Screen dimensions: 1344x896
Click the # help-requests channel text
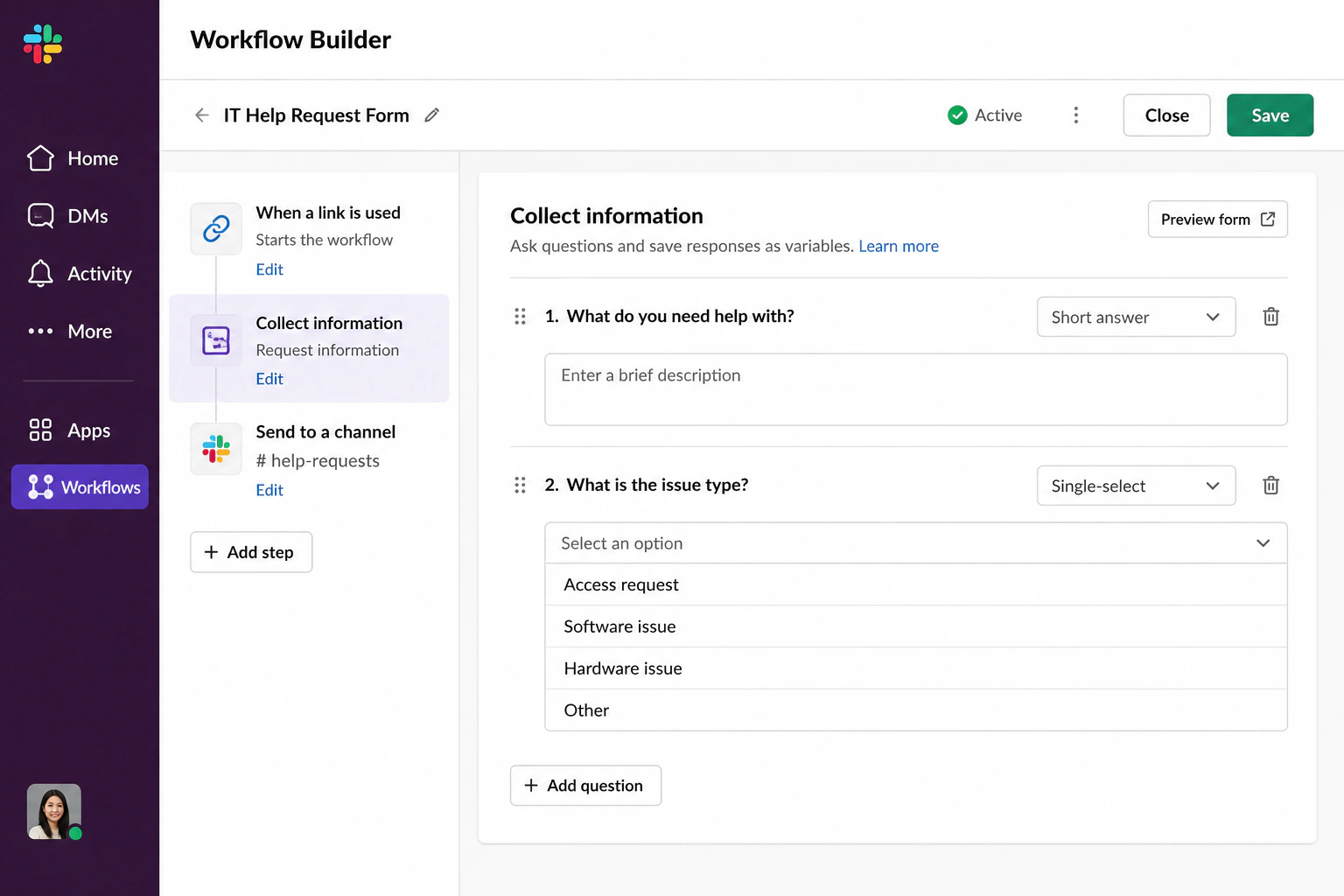click(x=318, y=461)
